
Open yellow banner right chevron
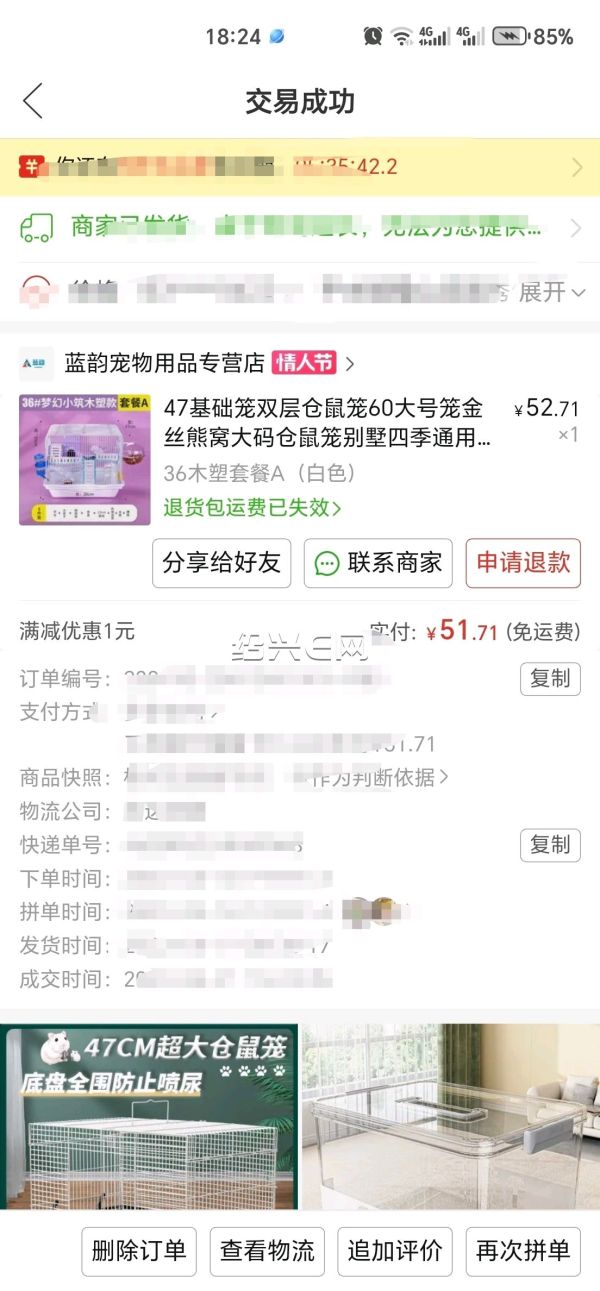pyautogui.click(x=576, y=167)
